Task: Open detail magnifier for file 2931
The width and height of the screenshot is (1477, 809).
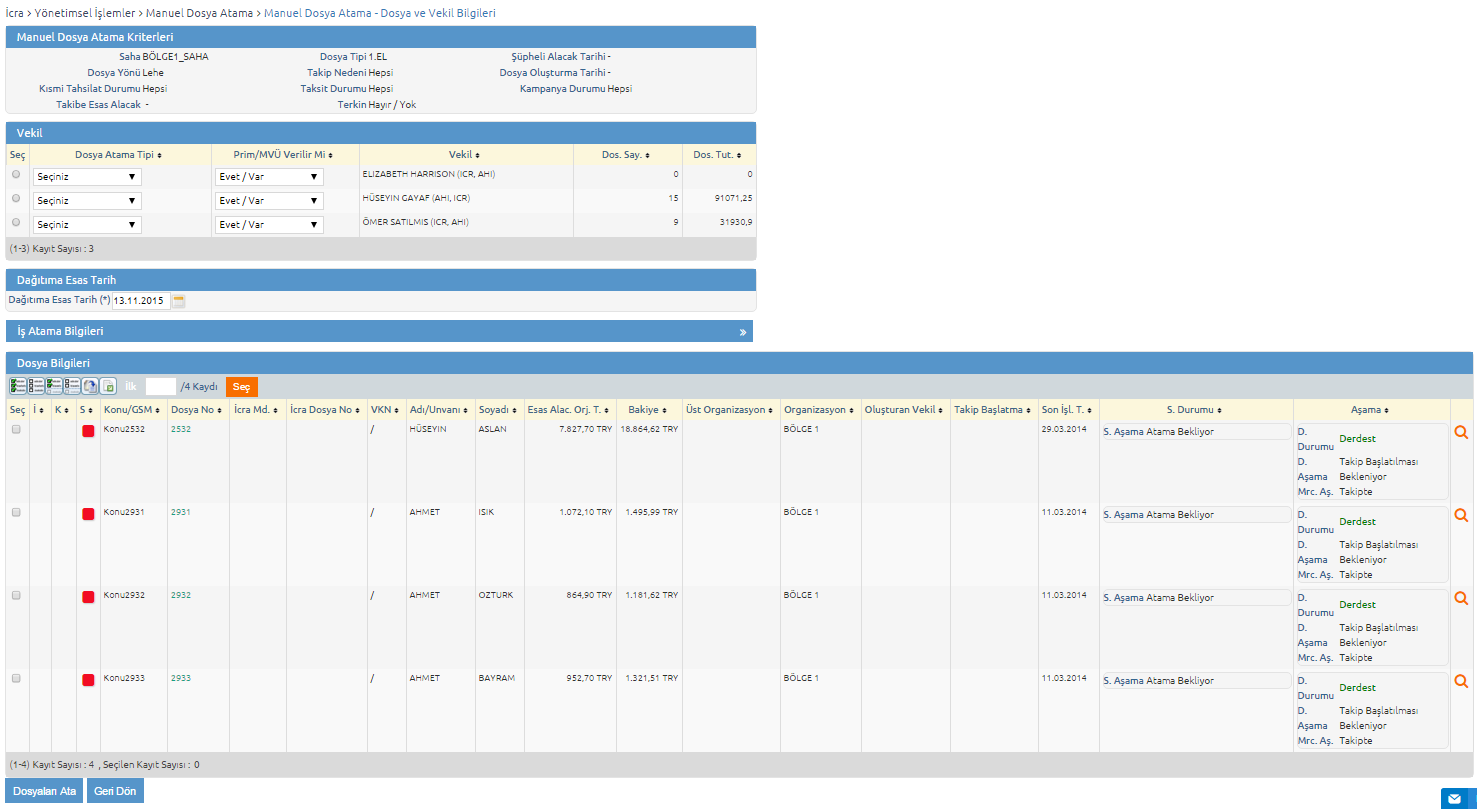Action: pos(1461,515)
